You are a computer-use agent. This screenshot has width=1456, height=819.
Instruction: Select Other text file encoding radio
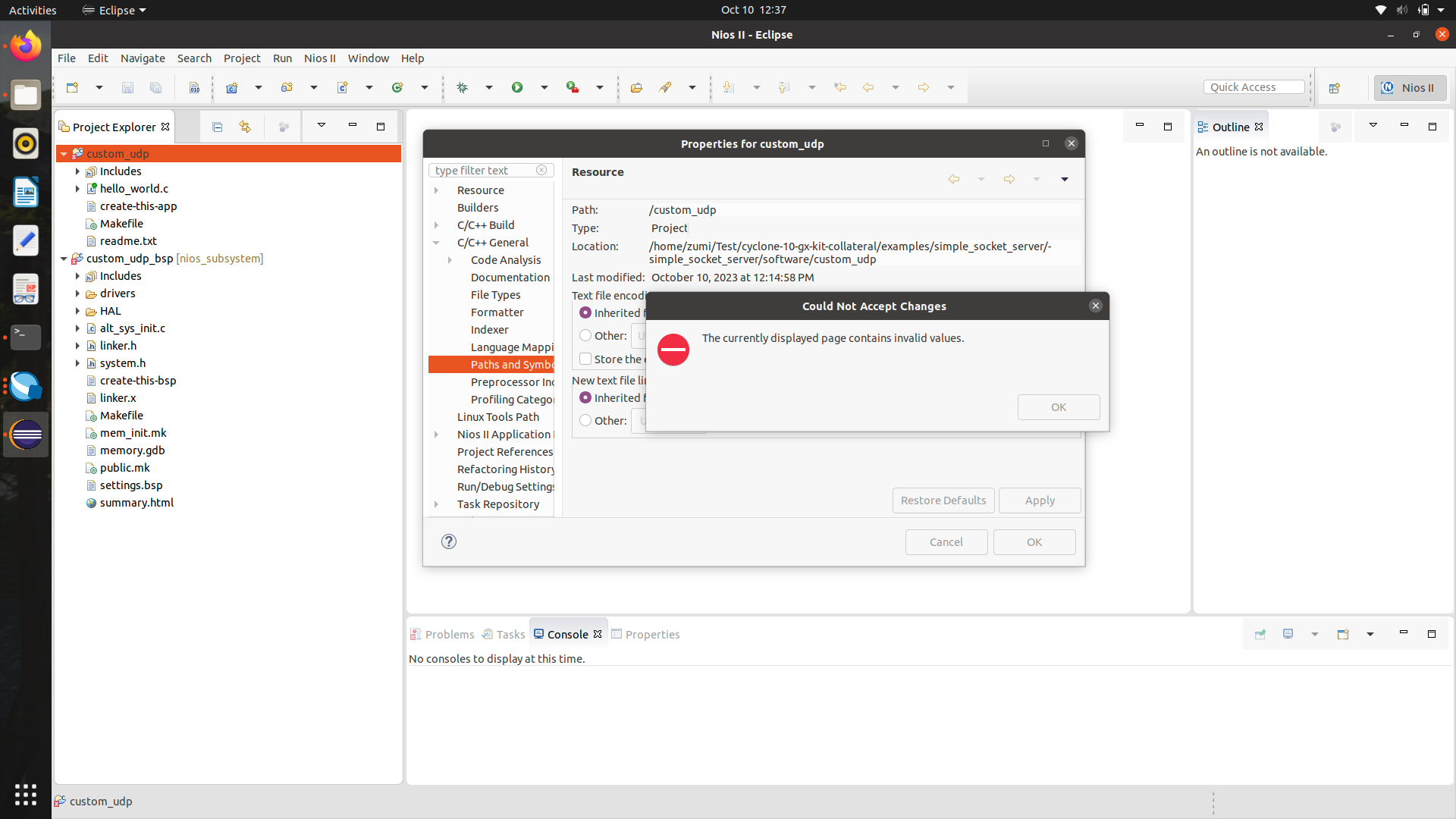pos(585,335)
